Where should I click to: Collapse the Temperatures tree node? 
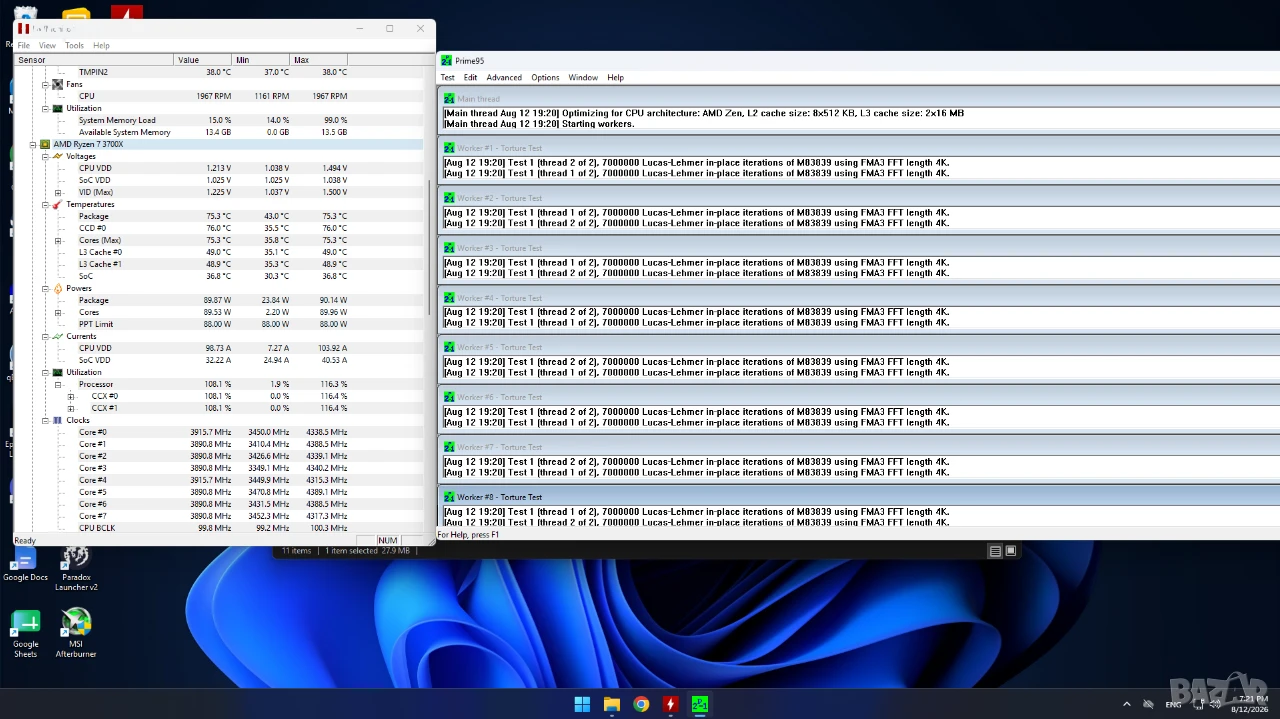pos(45,204)
